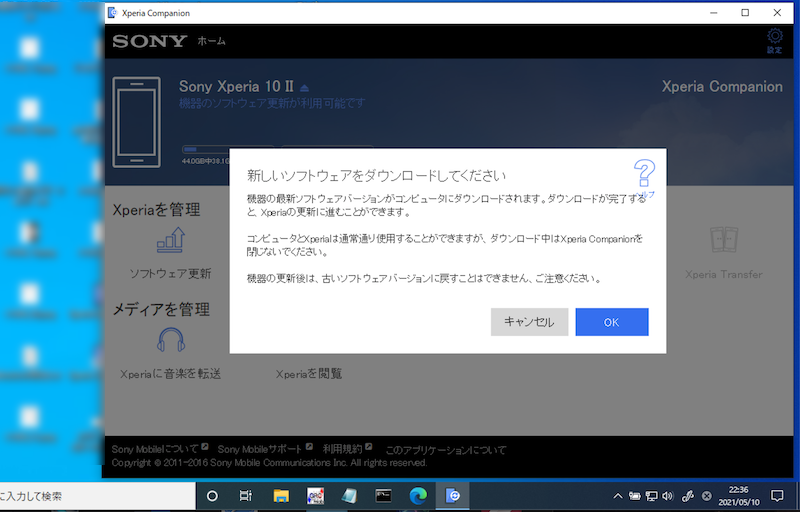Viewport: 800px width, 512px height.
Task: Open the Sony Mobileについて link
Action: coord(159,450)
